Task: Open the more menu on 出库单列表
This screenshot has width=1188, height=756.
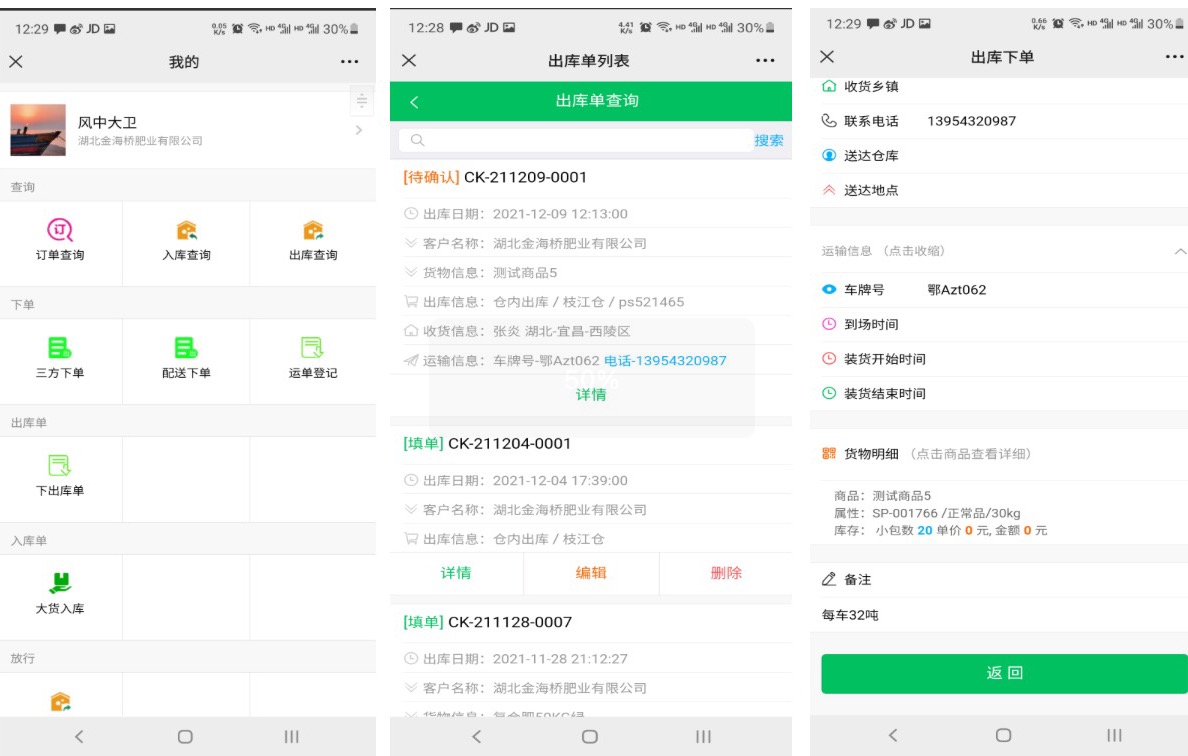Action: tap(765, 61)
